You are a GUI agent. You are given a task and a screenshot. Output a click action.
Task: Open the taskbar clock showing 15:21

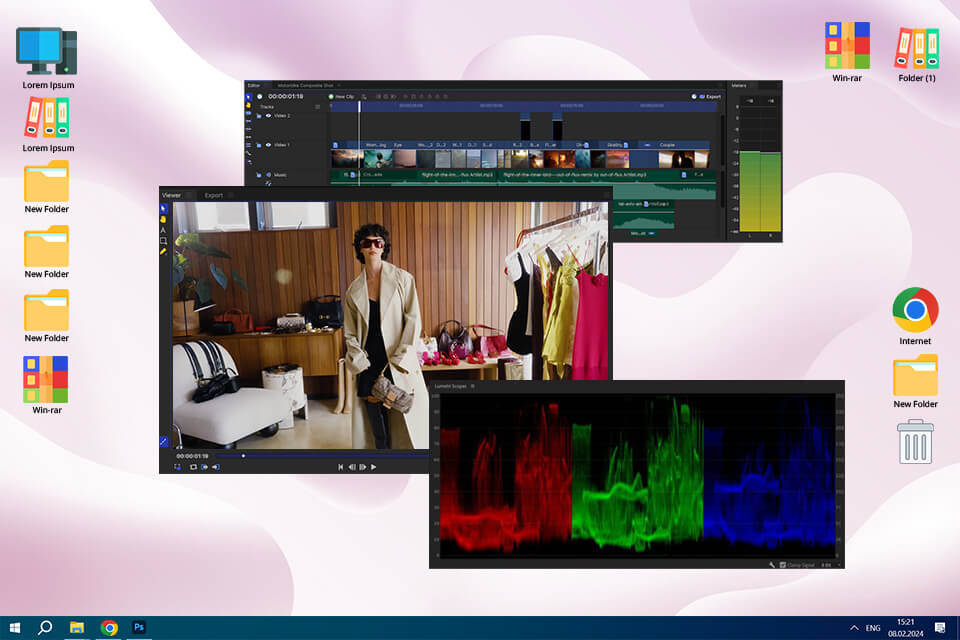[x=906, y=628]
